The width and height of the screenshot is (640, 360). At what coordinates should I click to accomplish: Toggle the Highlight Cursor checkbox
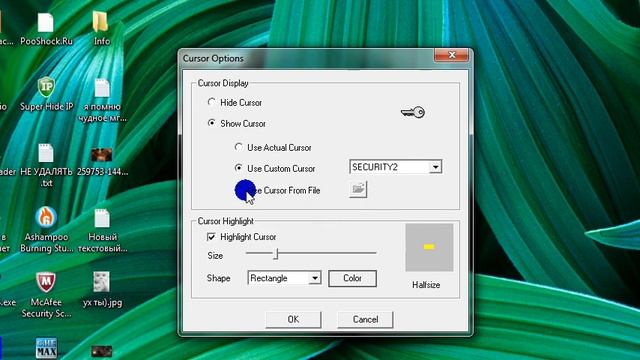(211, 237)
